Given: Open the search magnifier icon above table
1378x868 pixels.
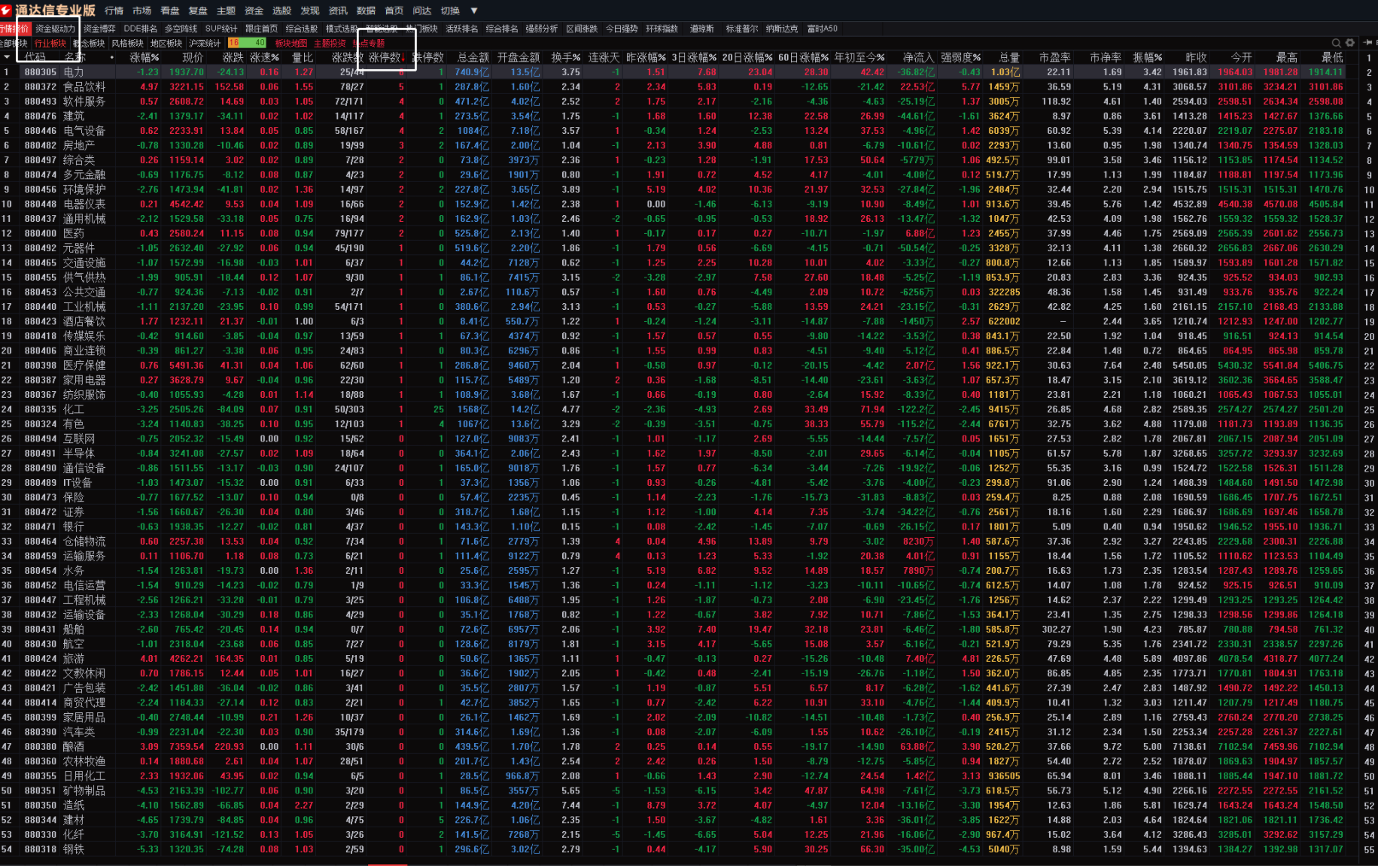Looking at the screenshot, I should [x=1337, y=43].
